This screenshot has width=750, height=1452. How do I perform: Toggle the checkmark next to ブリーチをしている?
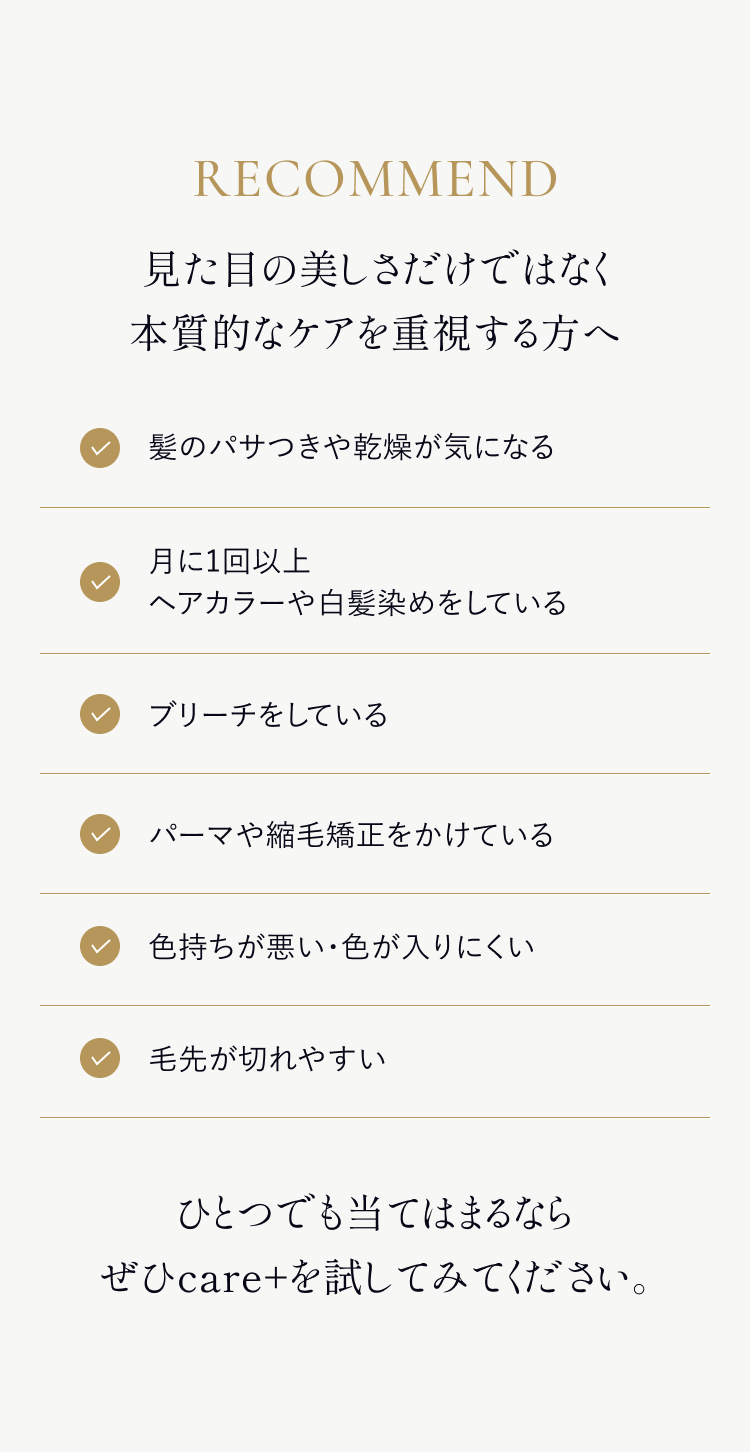[100, 714]
